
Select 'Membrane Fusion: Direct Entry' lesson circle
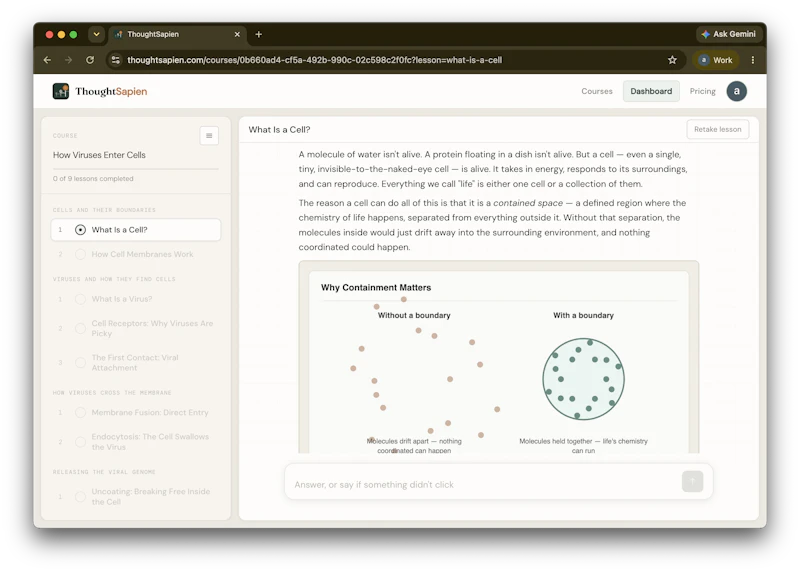[x=80, y=412]
